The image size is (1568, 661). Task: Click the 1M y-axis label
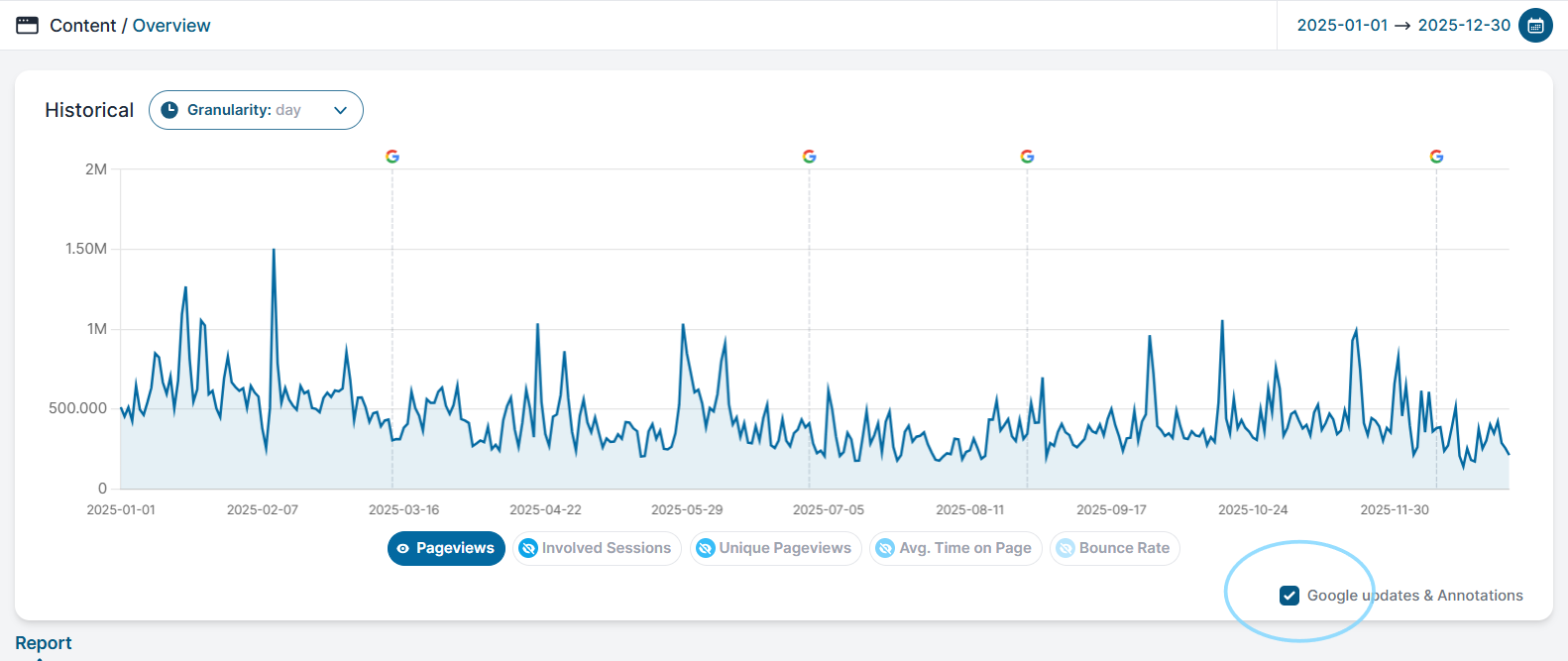97,329
